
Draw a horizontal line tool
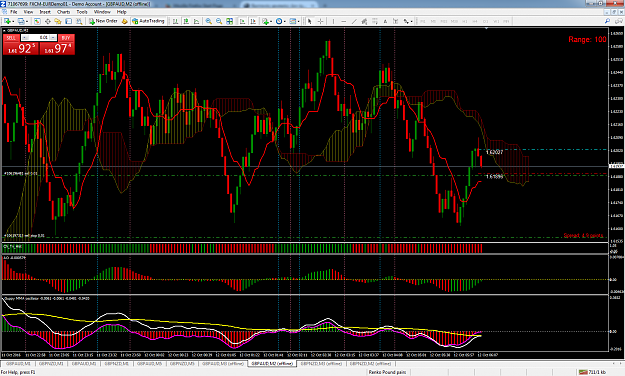pyautogui.click(x=344, y=21)
